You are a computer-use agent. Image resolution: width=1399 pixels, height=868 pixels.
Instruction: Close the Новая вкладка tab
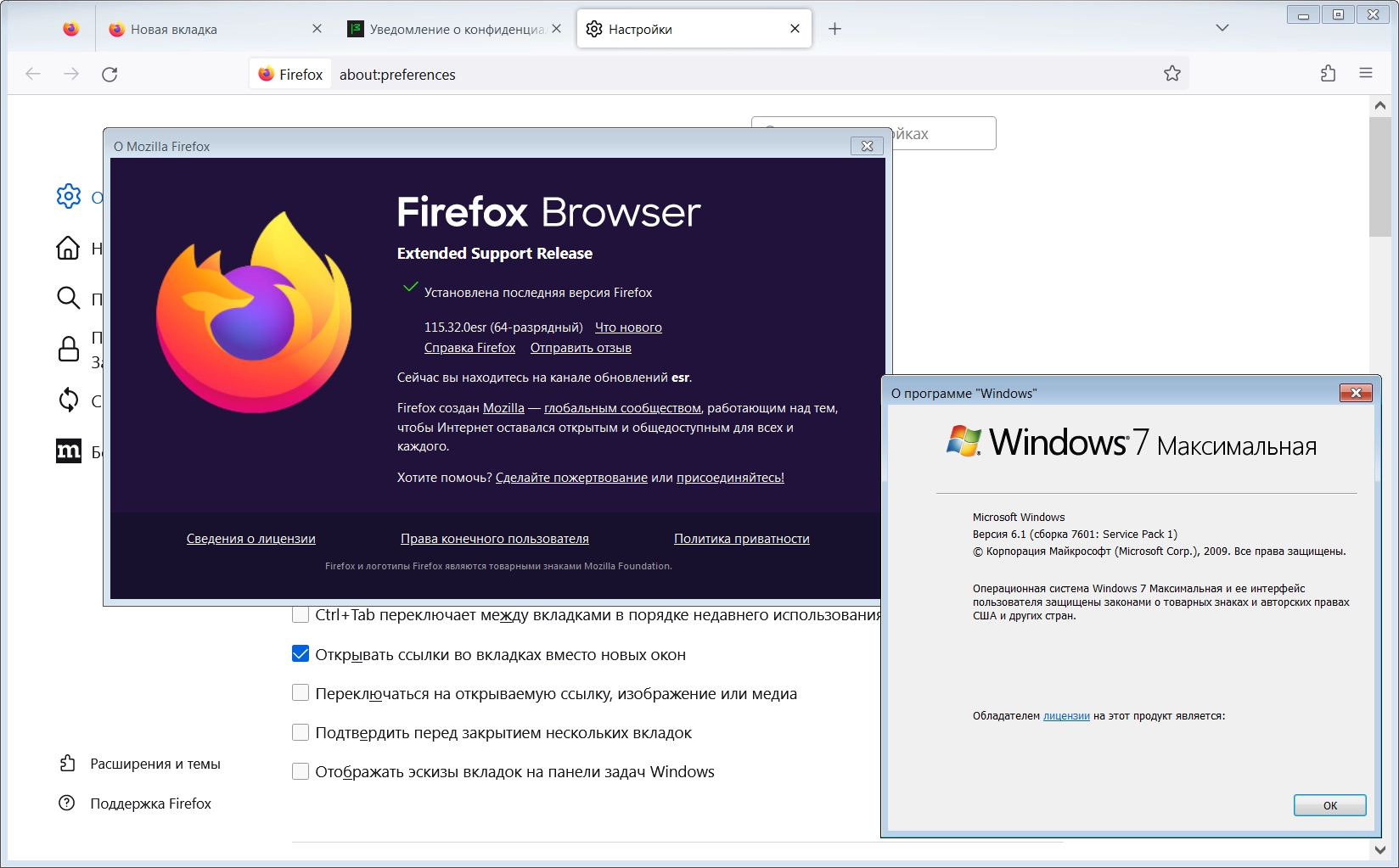[317, 29]
